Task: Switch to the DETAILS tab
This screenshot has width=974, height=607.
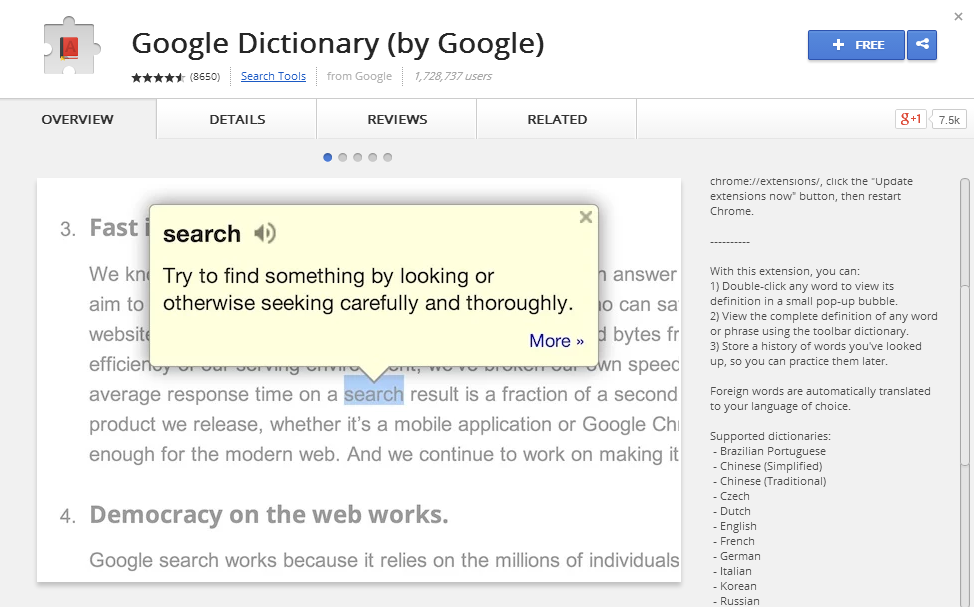Action: coord(237,119)
